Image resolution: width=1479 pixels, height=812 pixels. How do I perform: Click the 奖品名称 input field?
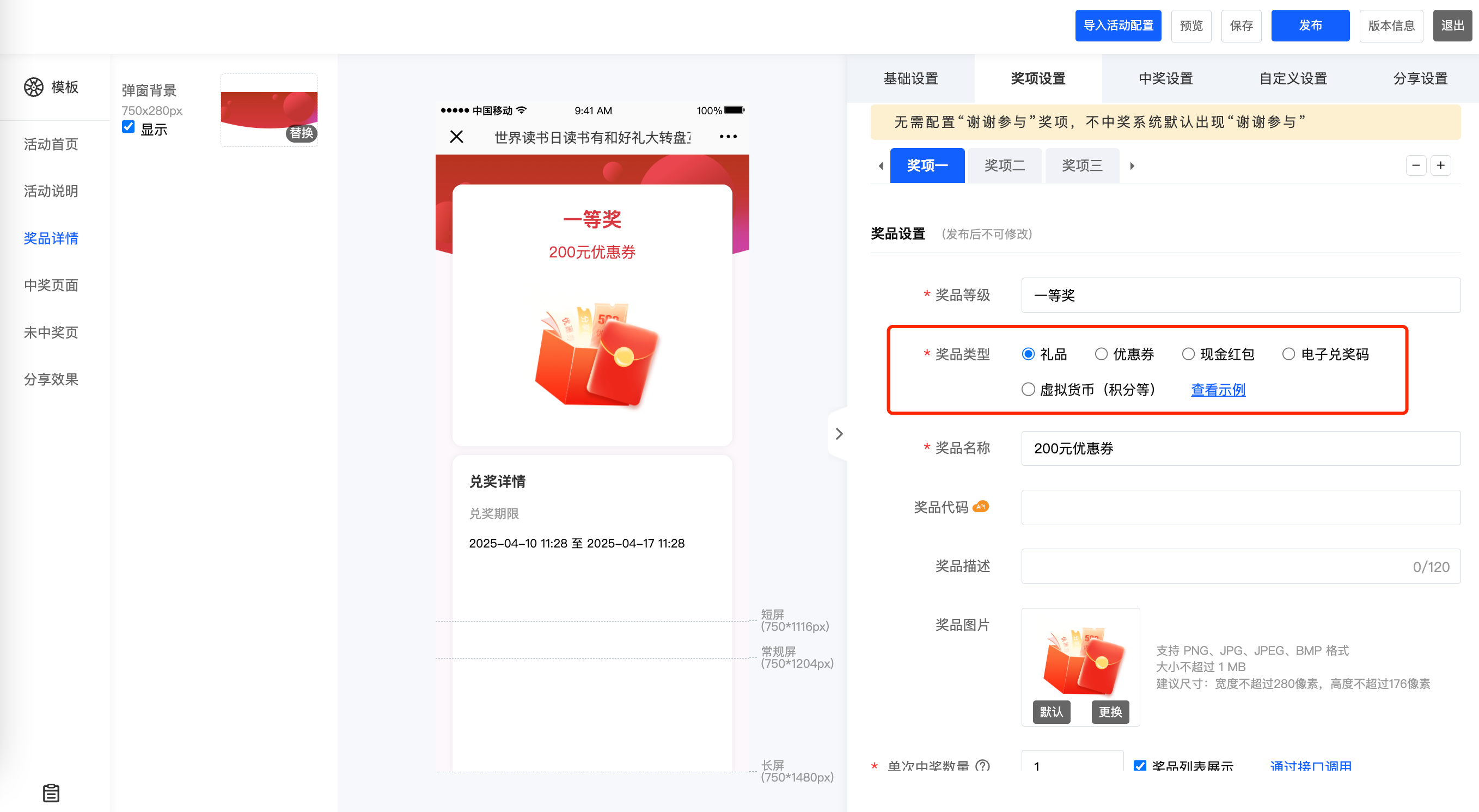click(x=1240, y=448)
